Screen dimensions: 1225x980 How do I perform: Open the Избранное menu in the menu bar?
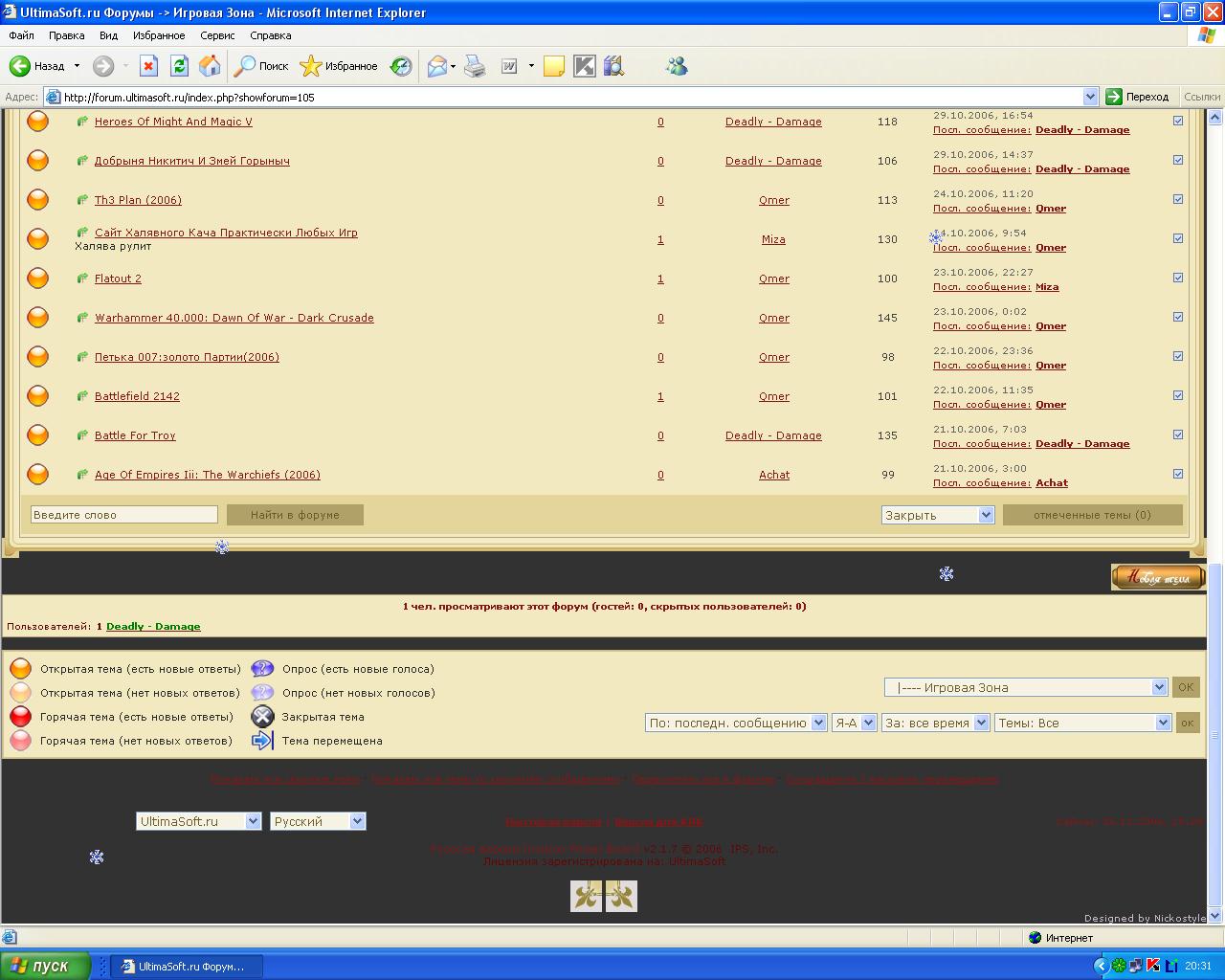[x=159, y=35]
